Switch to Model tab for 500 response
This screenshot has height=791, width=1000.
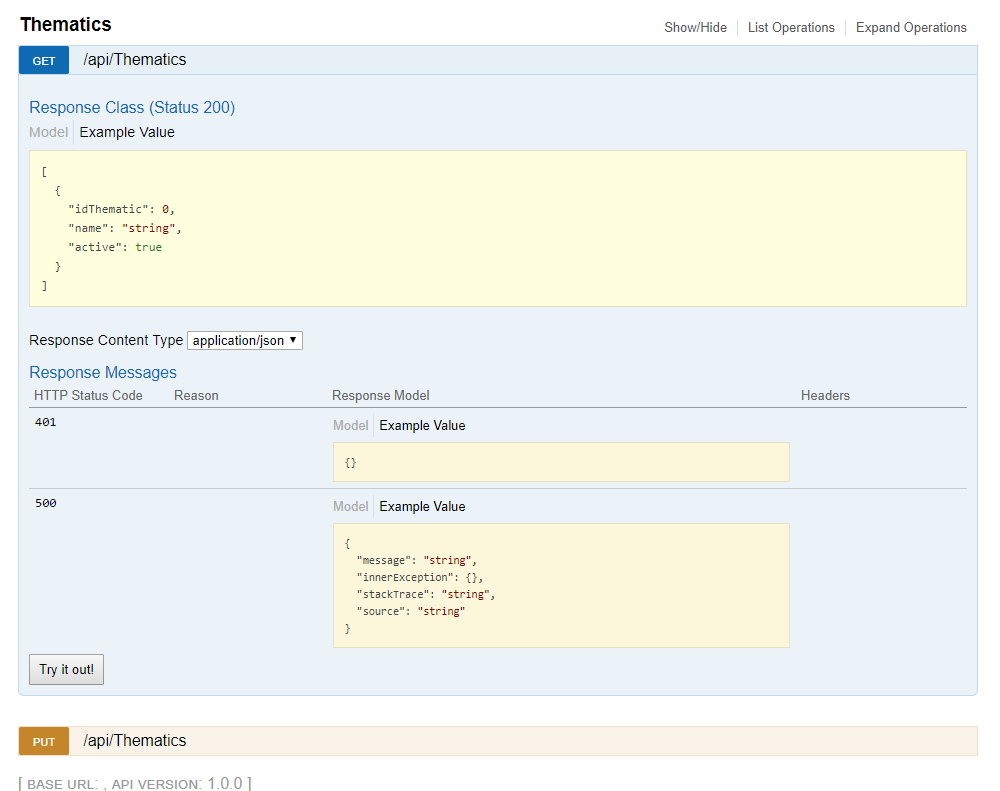pyautogui.click(x=350, y=506)
